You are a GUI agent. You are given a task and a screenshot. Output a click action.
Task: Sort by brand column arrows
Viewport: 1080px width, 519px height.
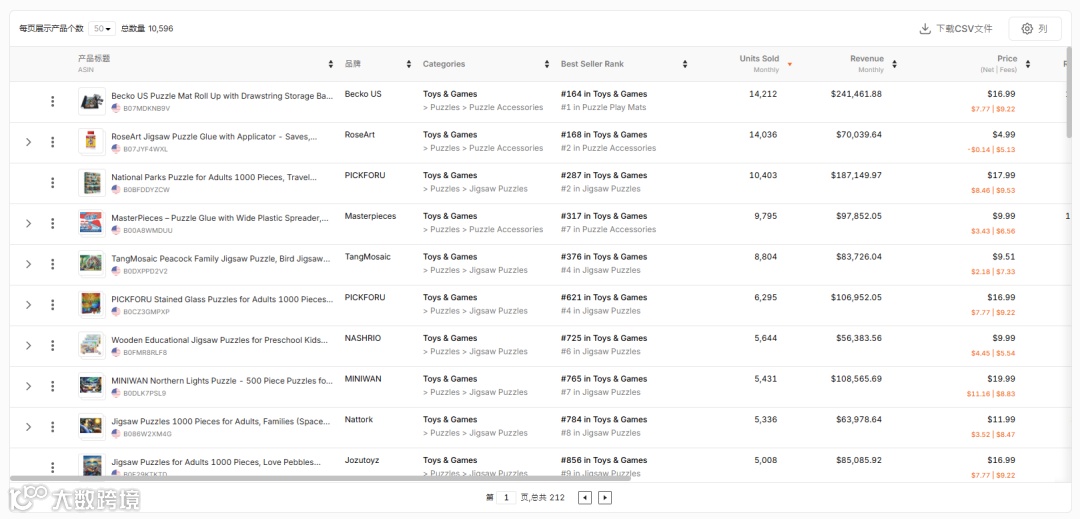click(409, 64)
